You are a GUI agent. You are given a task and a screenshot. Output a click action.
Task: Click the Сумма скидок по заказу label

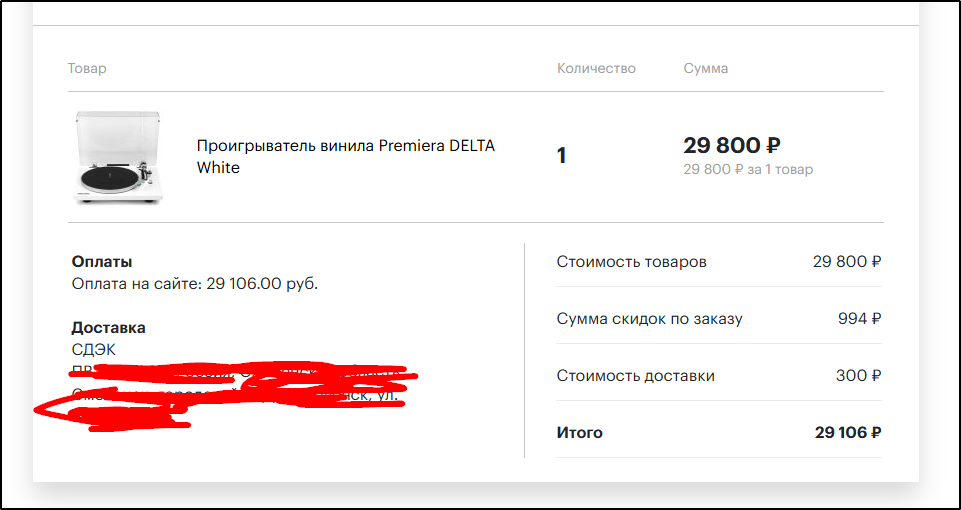(649, 319)
